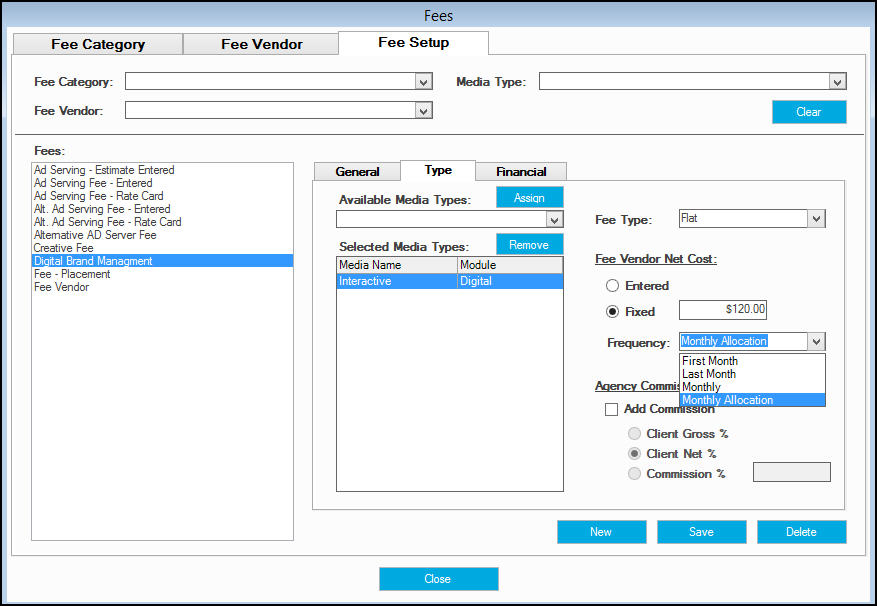Click the Module column header

click(x=510, y=265)
